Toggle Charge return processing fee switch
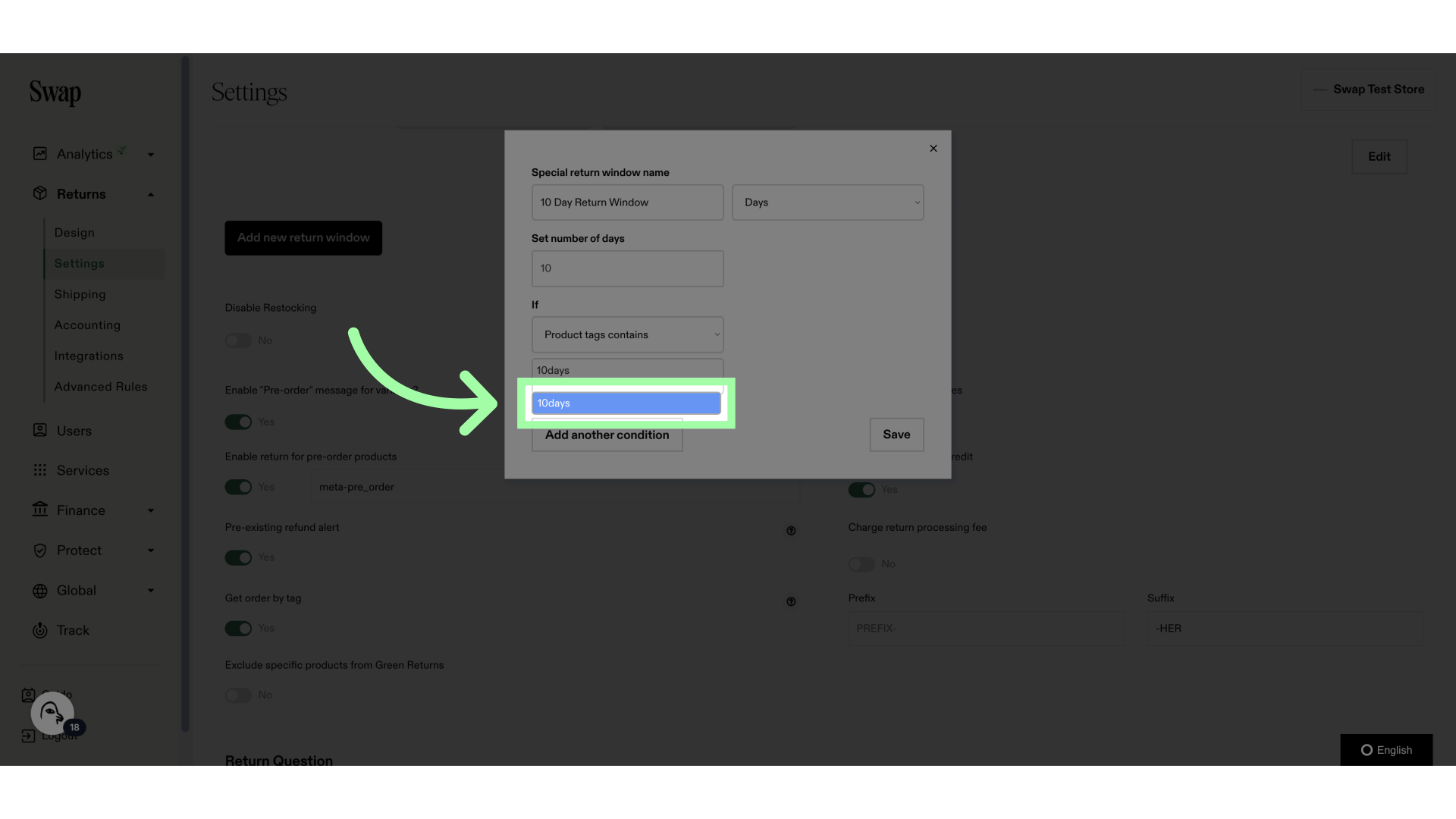The width and height of the screenshot is (1456, 819). pos(861,564)
